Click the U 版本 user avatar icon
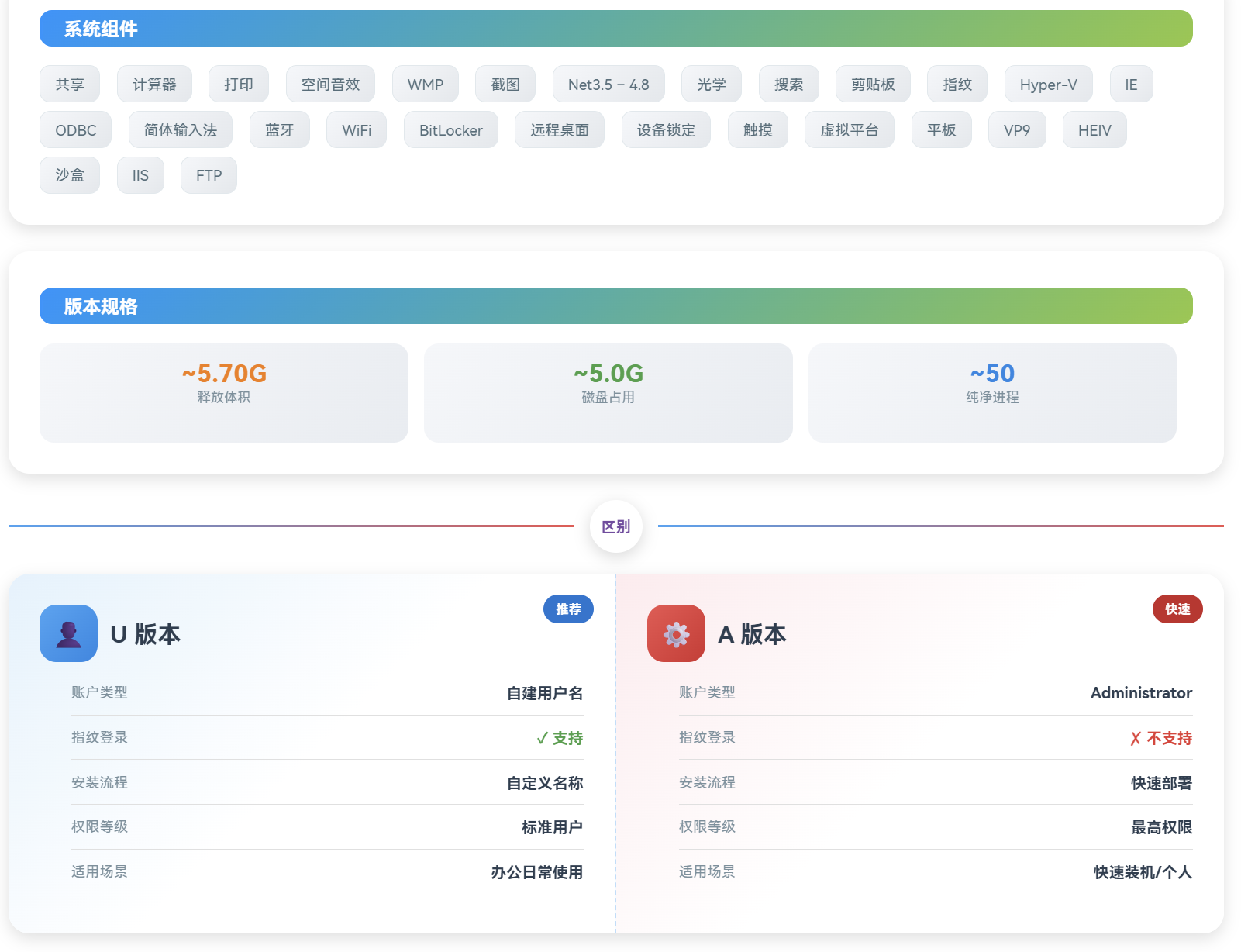 pos(68,633)
